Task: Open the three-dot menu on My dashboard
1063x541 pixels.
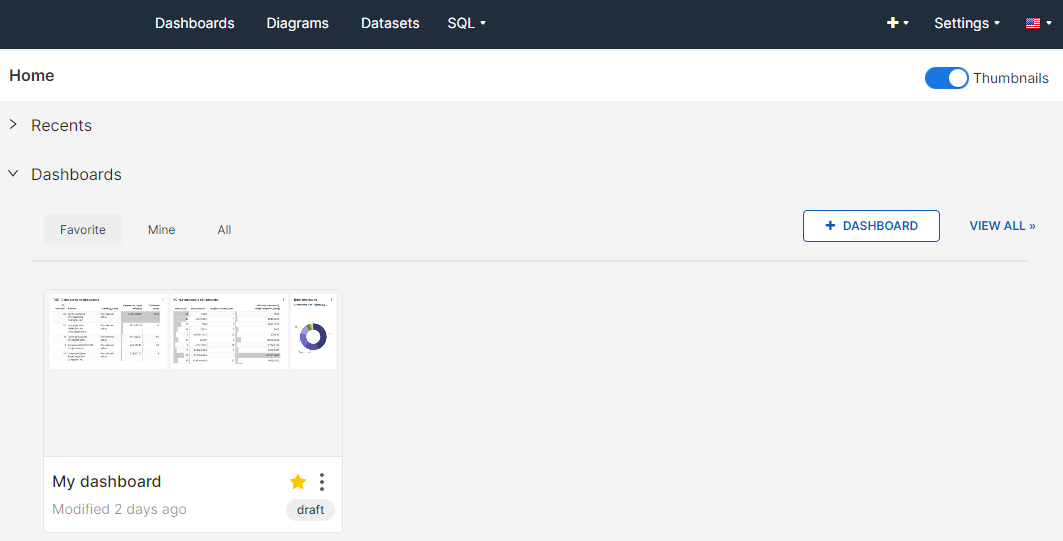Action: pos(322,482)
